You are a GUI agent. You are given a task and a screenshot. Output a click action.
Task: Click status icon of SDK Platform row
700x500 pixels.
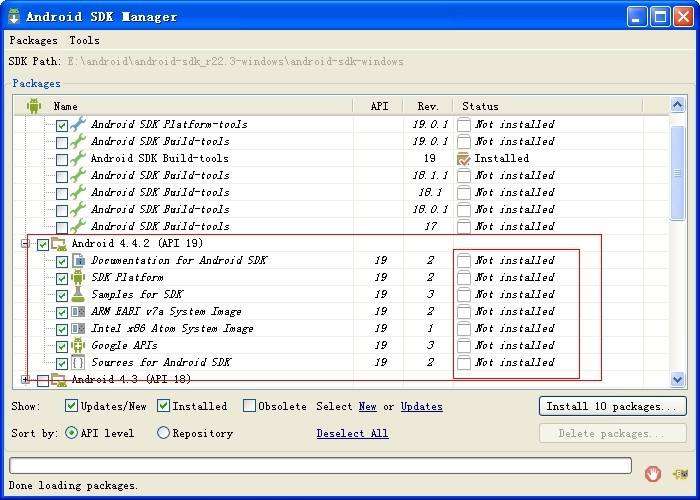click(x=464, y=277)
